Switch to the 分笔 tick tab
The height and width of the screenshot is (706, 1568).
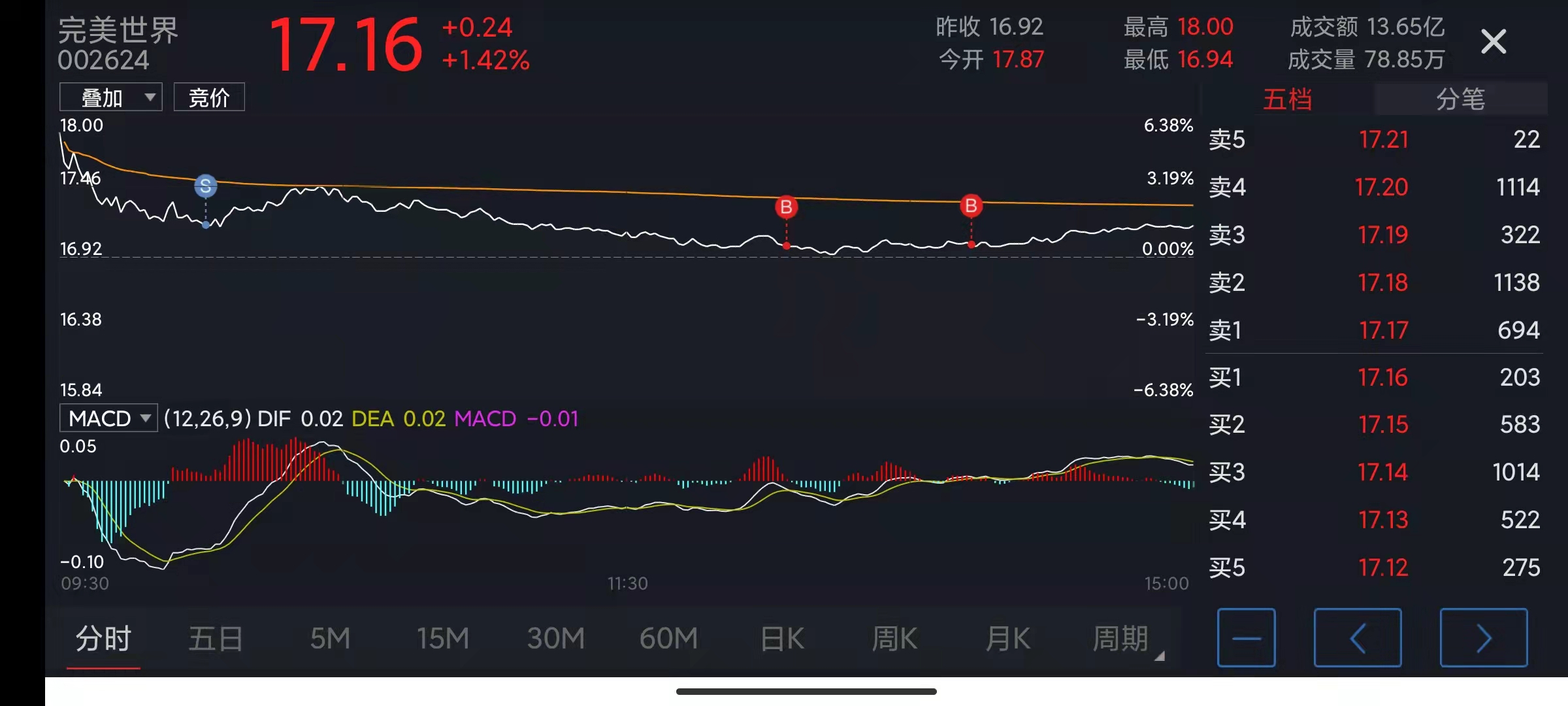click(x=1461, y=99)
